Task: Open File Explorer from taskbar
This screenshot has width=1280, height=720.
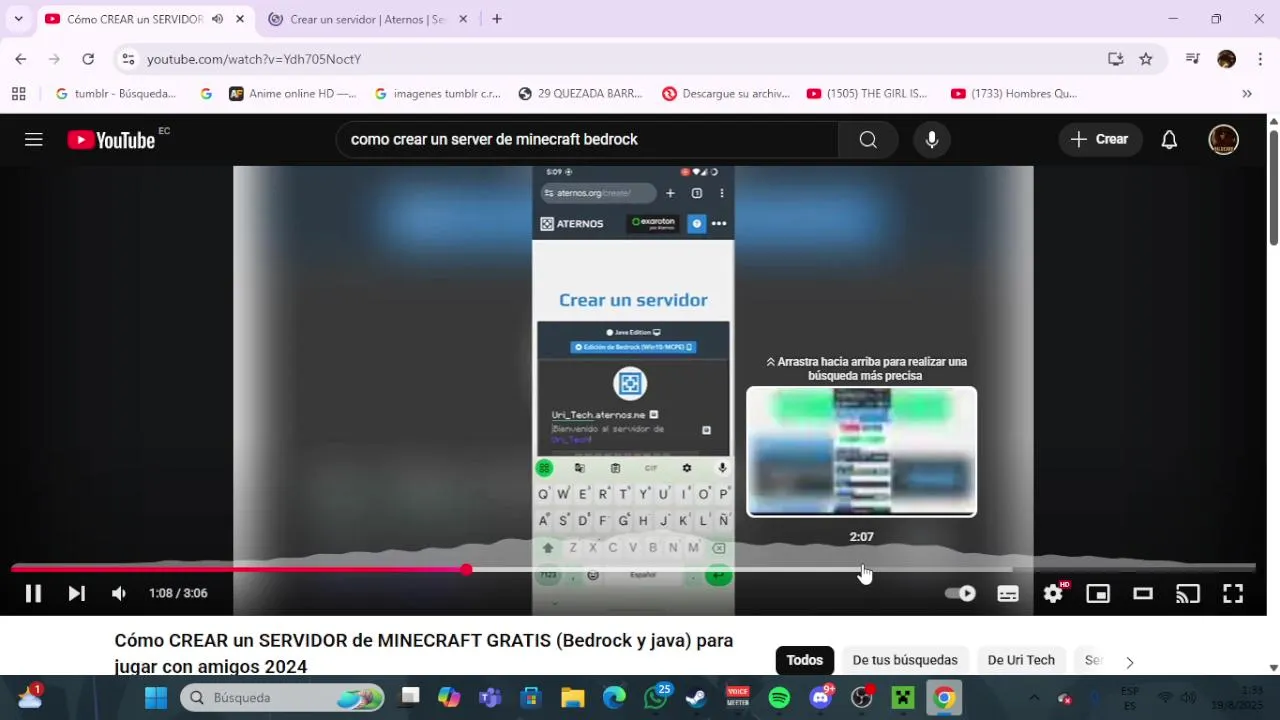Action: pos(572,698)
